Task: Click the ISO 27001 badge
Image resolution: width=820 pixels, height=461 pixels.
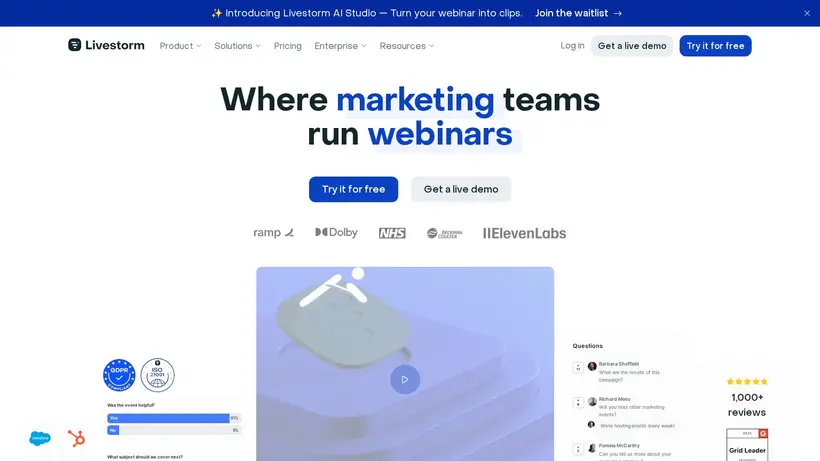Action: tap(157, 375)
